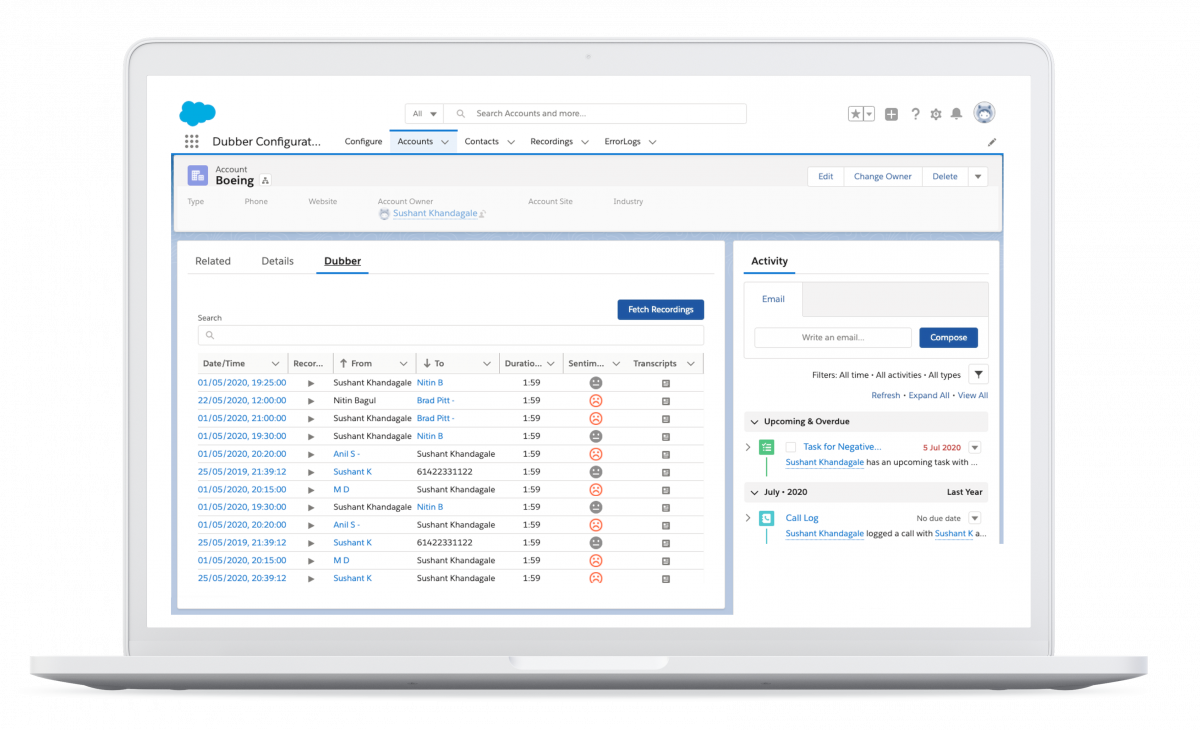Screen dimensions: 1200x730
Task: Expand the Contacts tab chevron menu
Action: tap(510, 142)
